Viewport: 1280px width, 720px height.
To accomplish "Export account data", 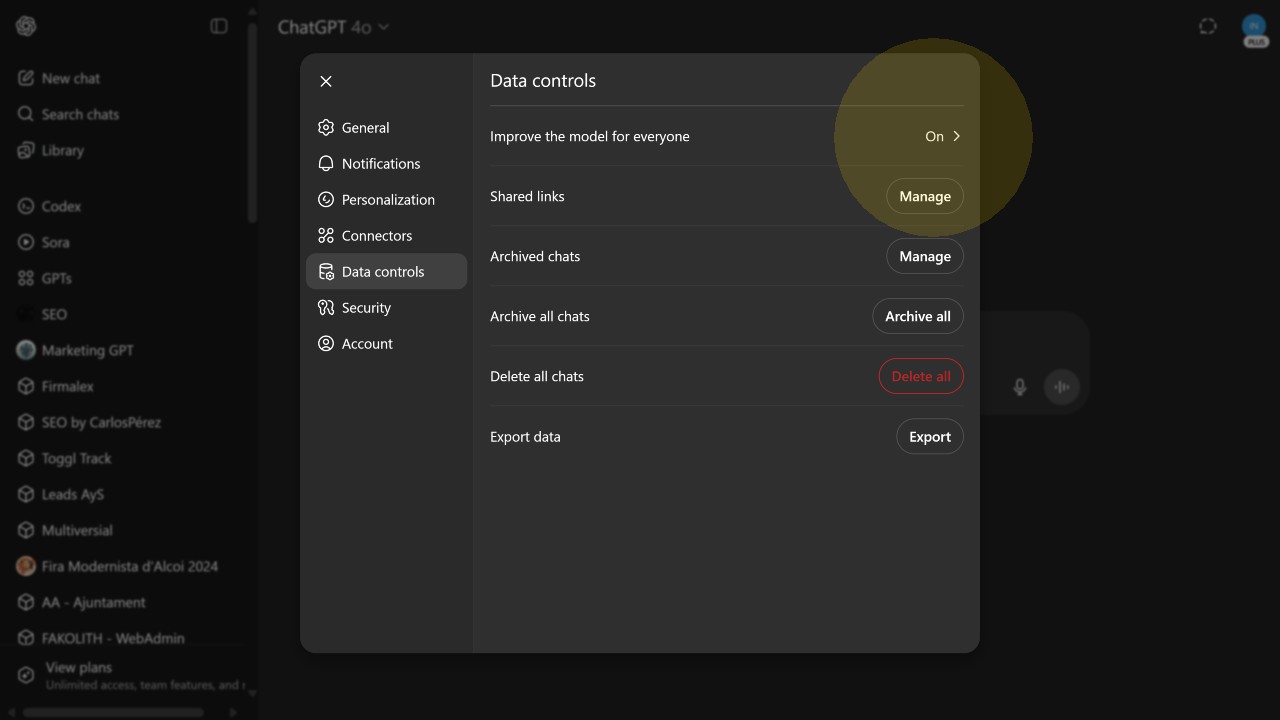I will click(x=929, y=436).
